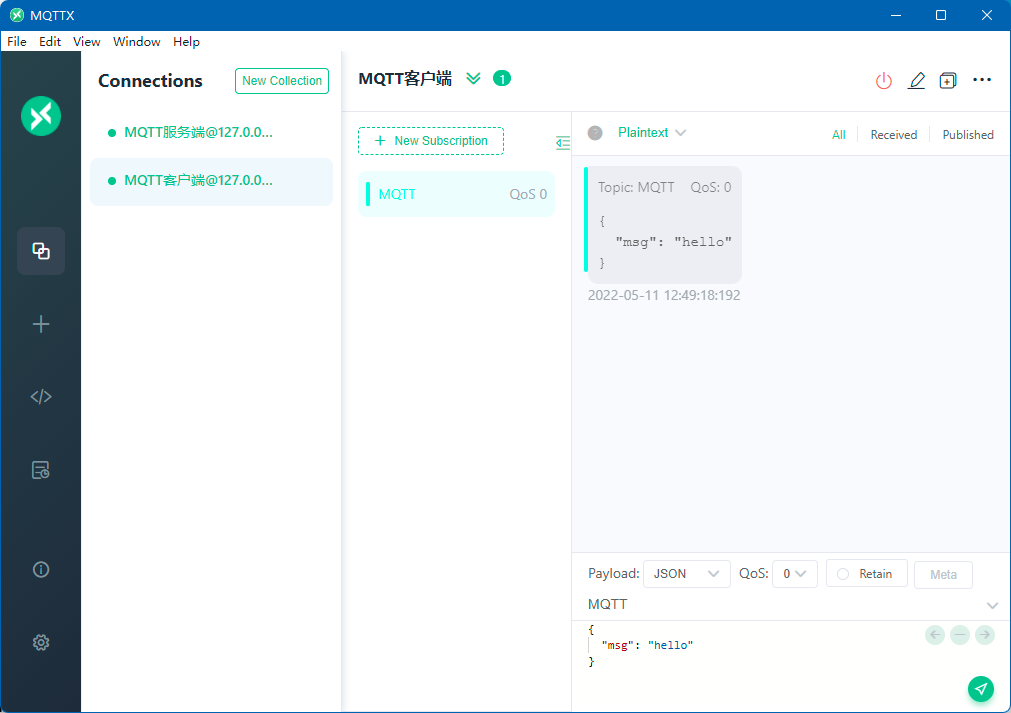The image size is (1011, 713).
Task: Open the Connections page icon
Action: 41,251
